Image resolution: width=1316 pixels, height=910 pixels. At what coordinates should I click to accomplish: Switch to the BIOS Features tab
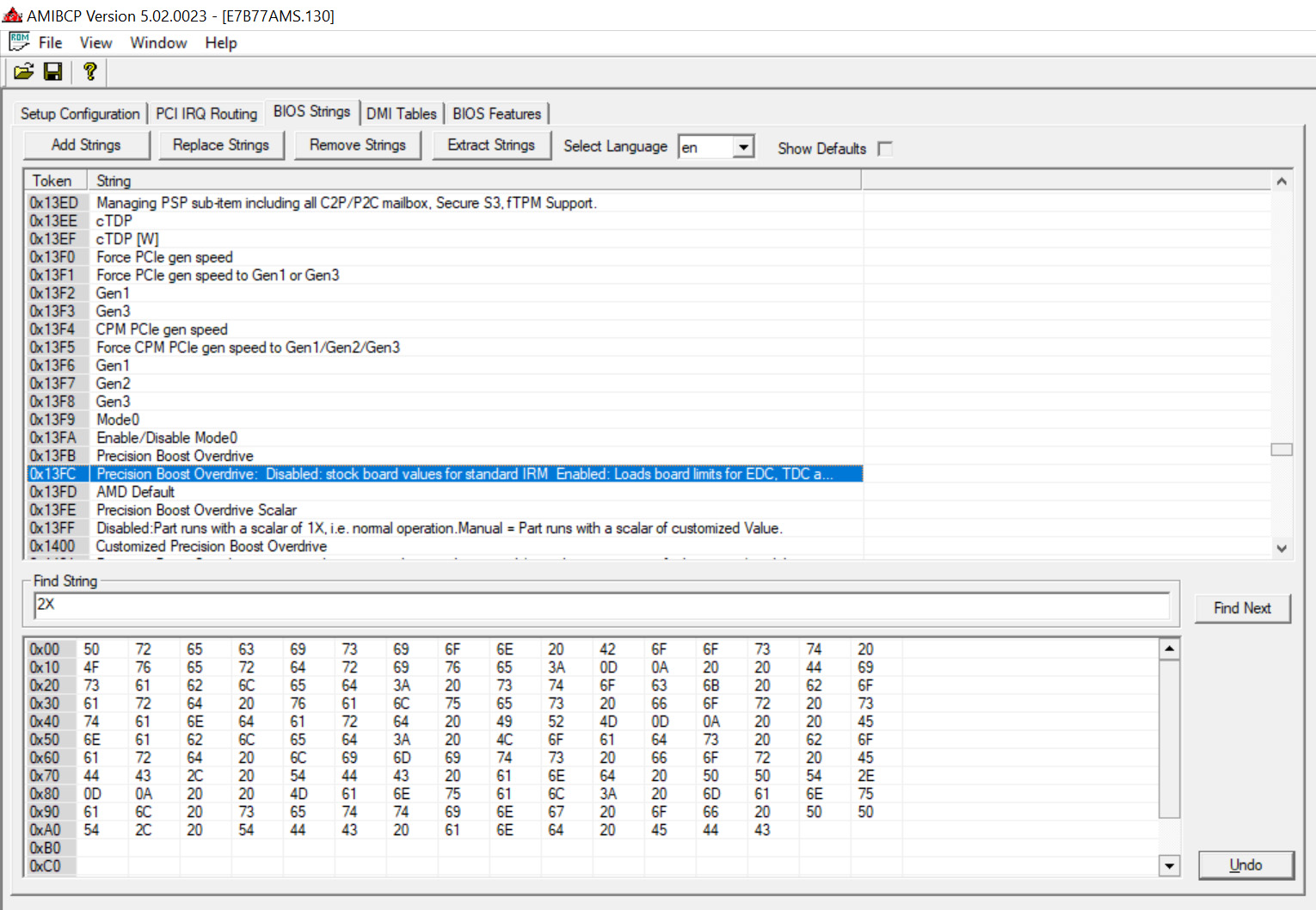(x=497, y=114)
